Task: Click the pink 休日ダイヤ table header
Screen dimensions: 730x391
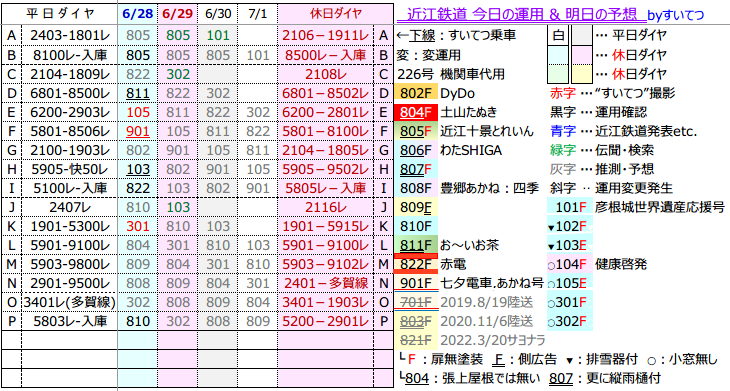Action: [x=335, y=14]
